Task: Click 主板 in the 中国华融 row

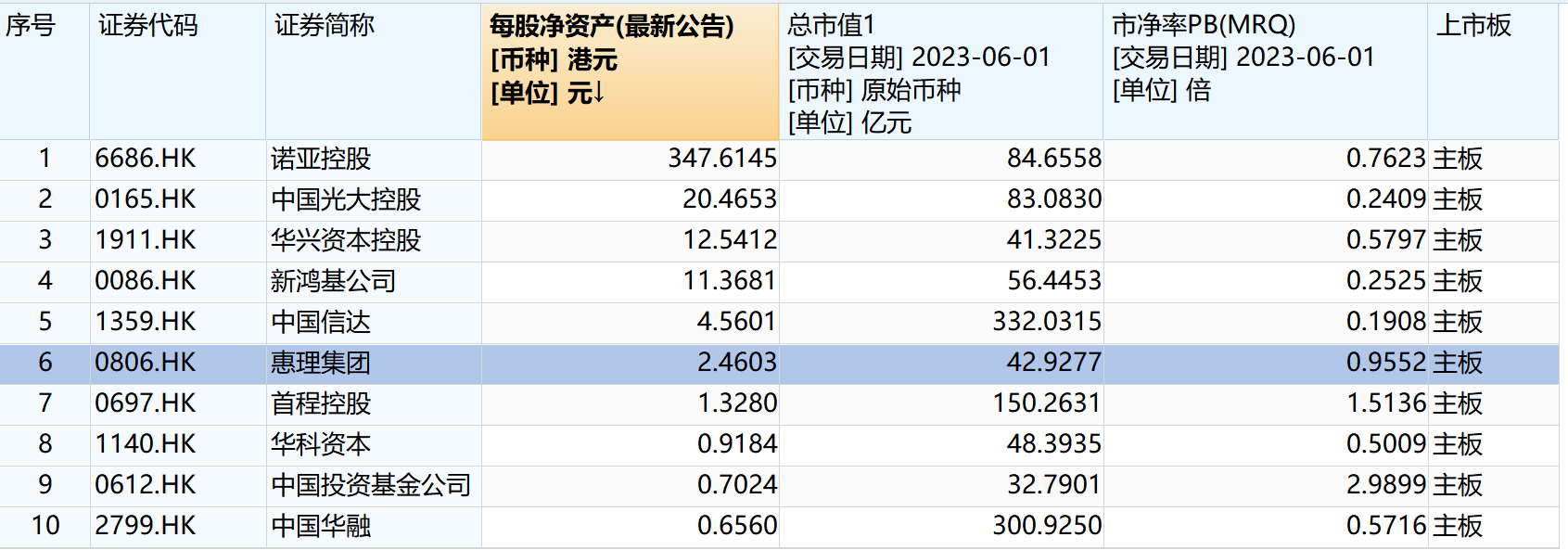Action: tap(1458, 526)
